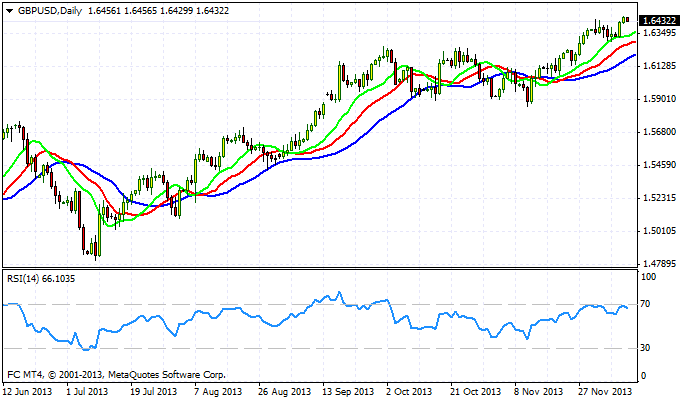
Task: Click the date label 7 Aug 2013
Action: 218,391
